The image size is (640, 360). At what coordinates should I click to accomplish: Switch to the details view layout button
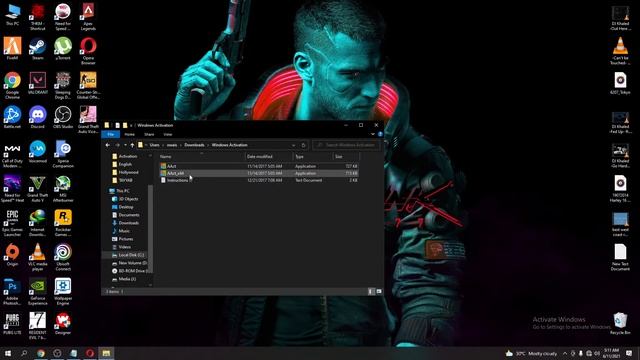point(371,291)
